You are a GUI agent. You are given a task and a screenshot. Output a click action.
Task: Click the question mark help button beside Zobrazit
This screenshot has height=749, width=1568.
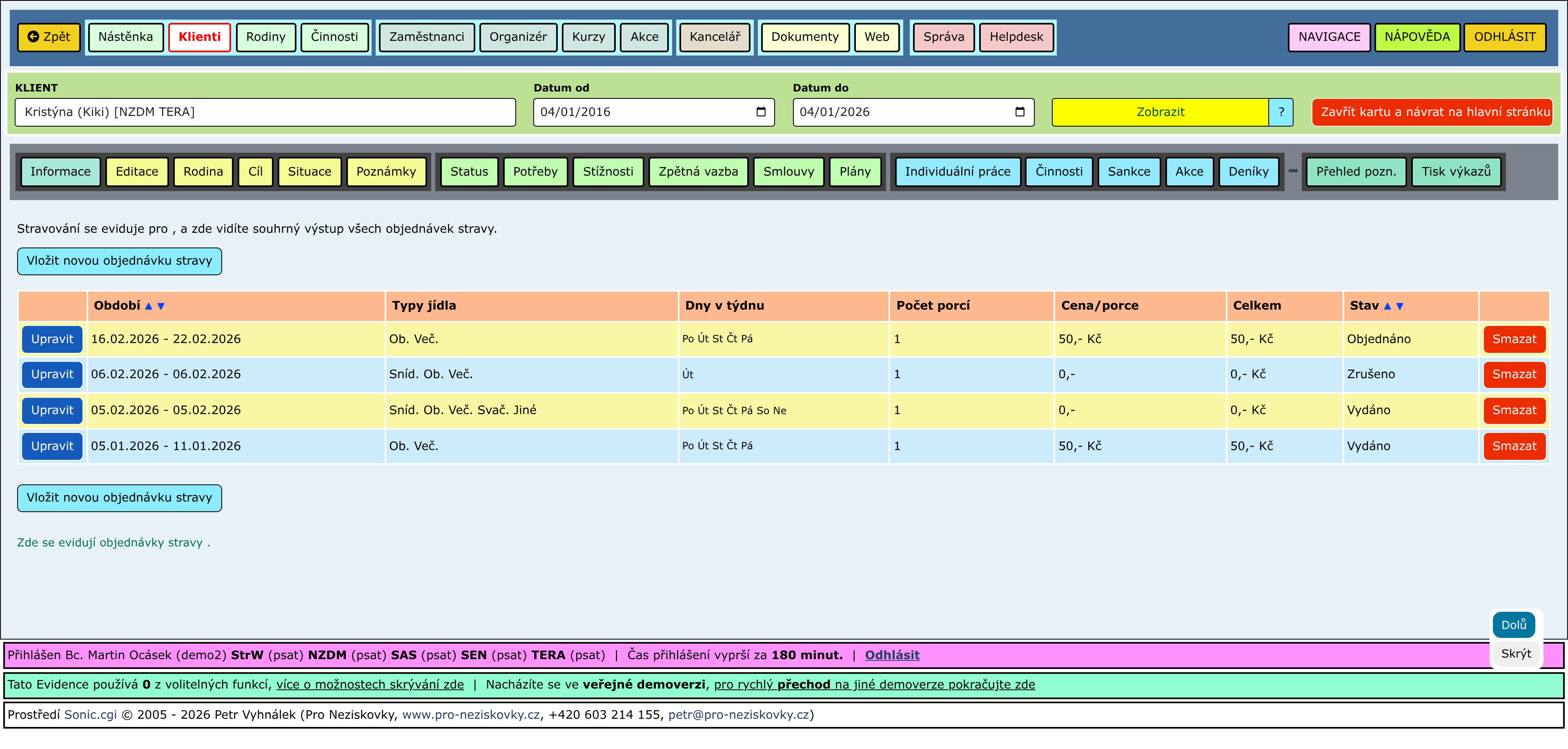[x=1281, y=112]
